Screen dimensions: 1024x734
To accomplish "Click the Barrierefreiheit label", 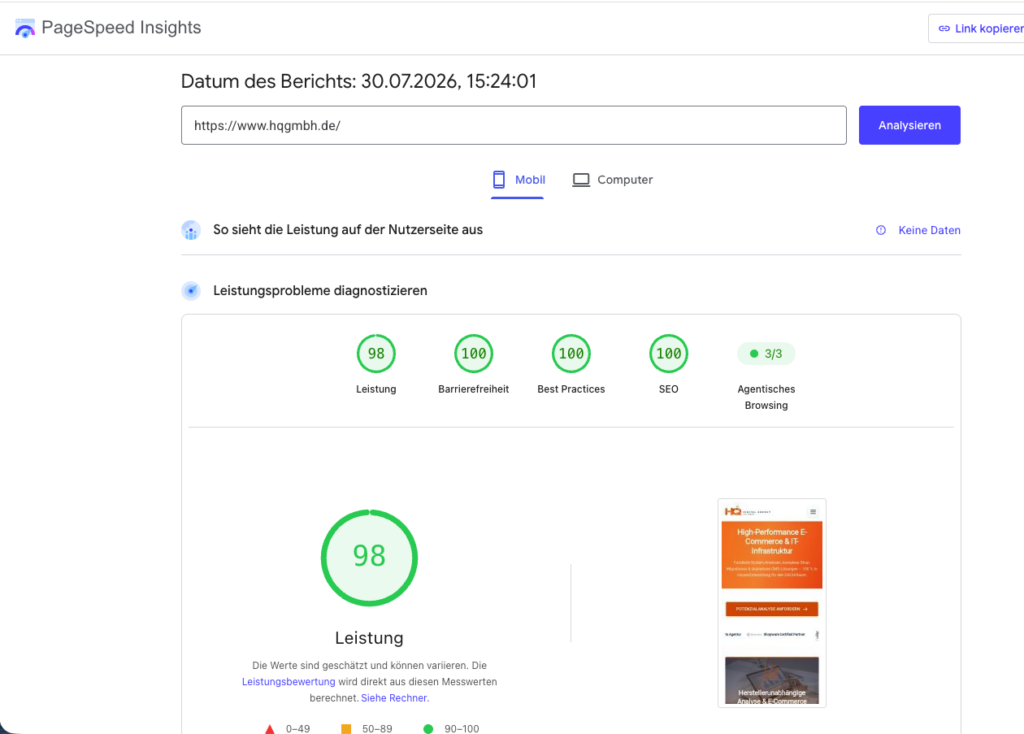I will pyautogui.click(x=473, y=389).
